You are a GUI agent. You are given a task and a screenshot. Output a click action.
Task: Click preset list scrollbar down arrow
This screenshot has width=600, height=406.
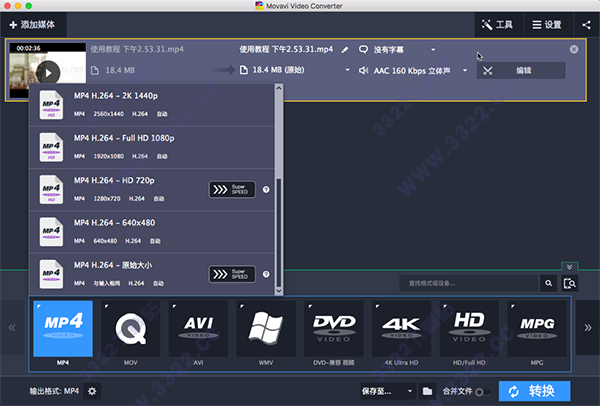279,291
